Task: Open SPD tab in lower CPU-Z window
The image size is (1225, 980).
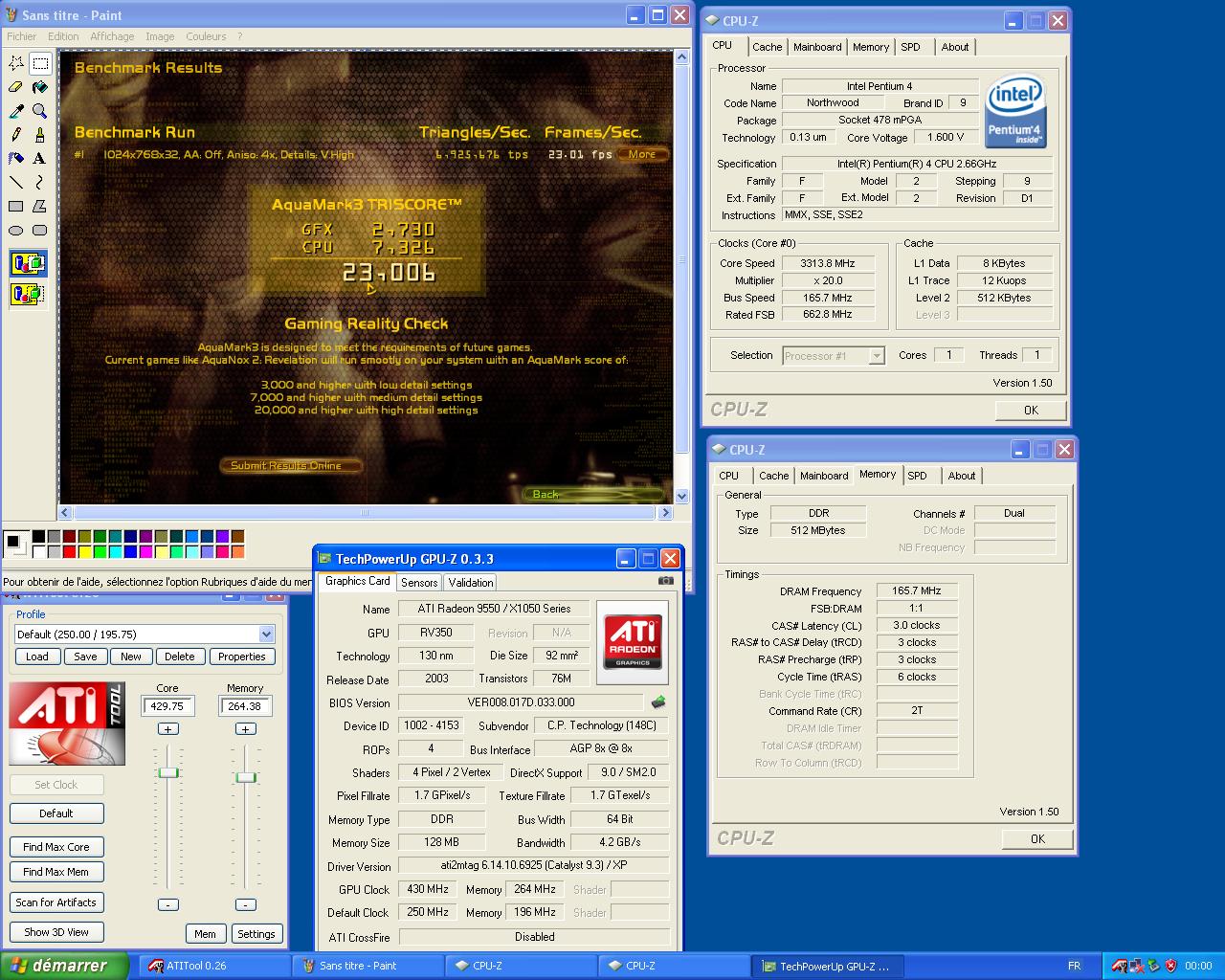Action: click(917, 476)
